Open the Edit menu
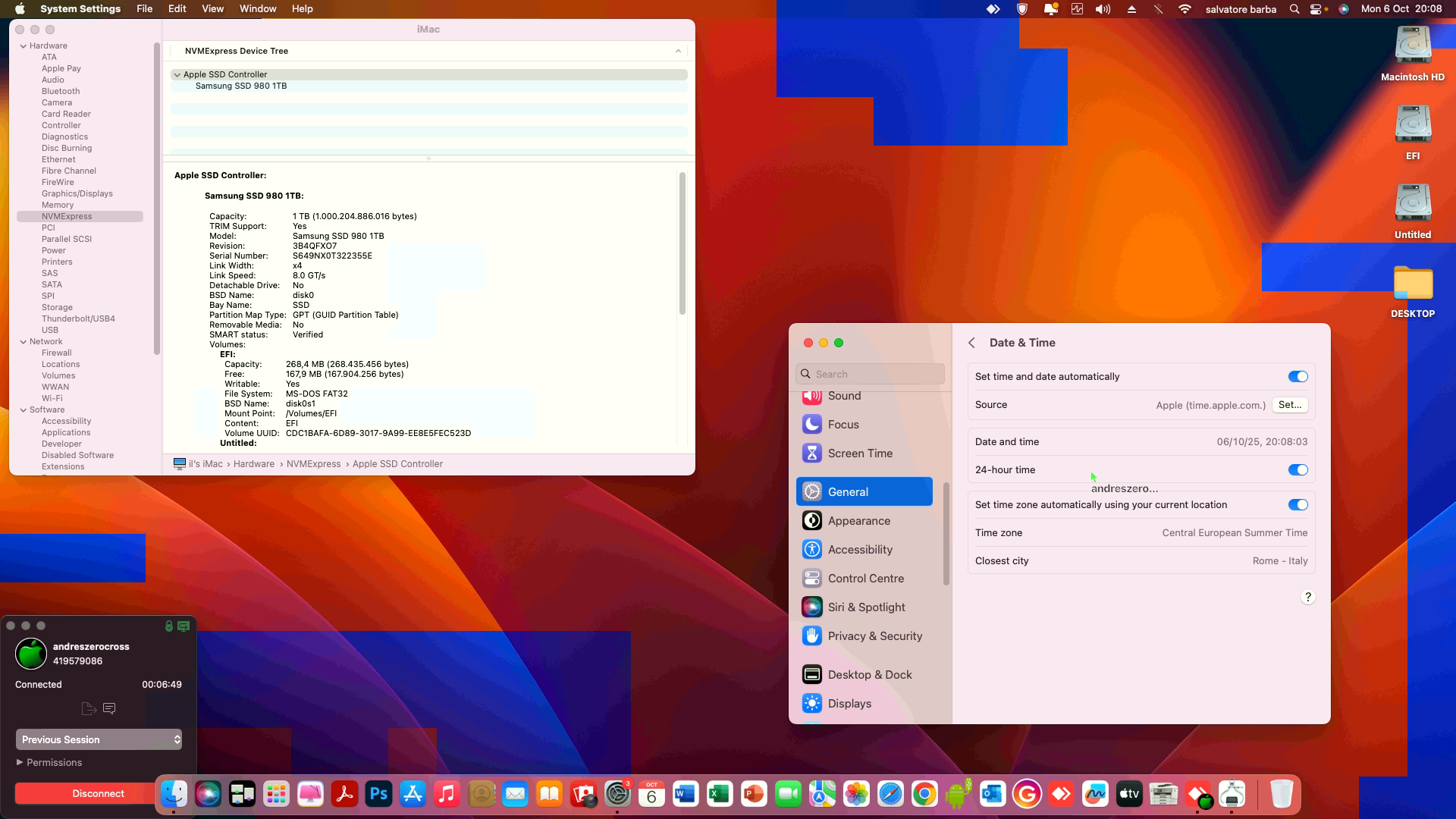 [x=177, y=9]
